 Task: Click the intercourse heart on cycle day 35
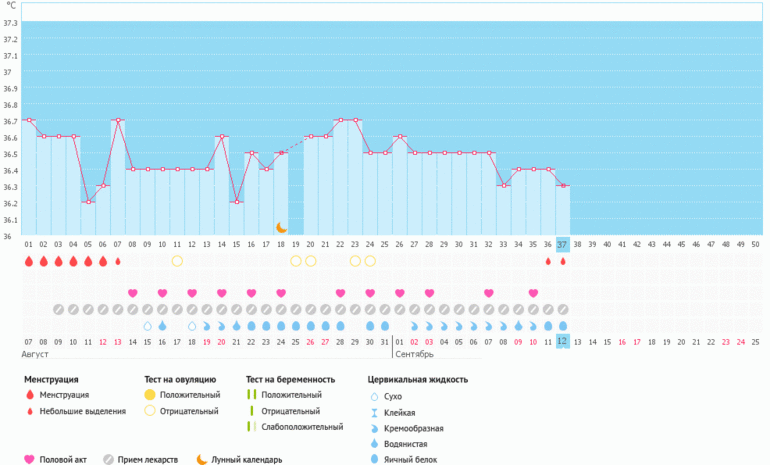(533, 293)
